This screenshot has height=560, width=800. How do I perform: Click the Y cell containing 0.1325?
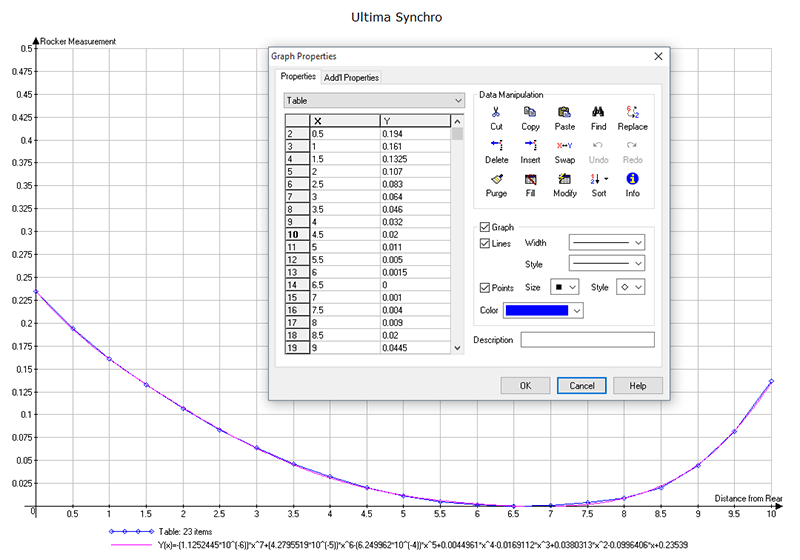415,159
